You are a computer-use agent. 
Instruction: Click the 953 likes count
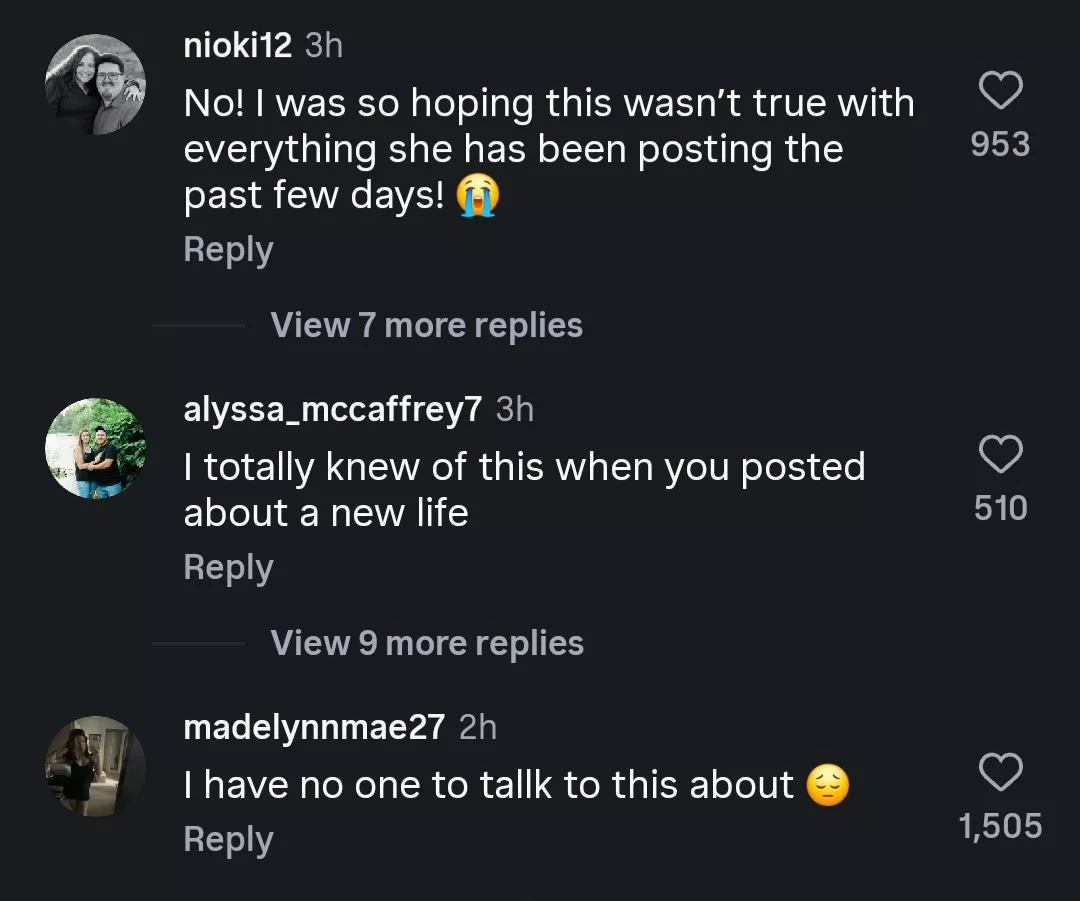tap(1000, 144)
